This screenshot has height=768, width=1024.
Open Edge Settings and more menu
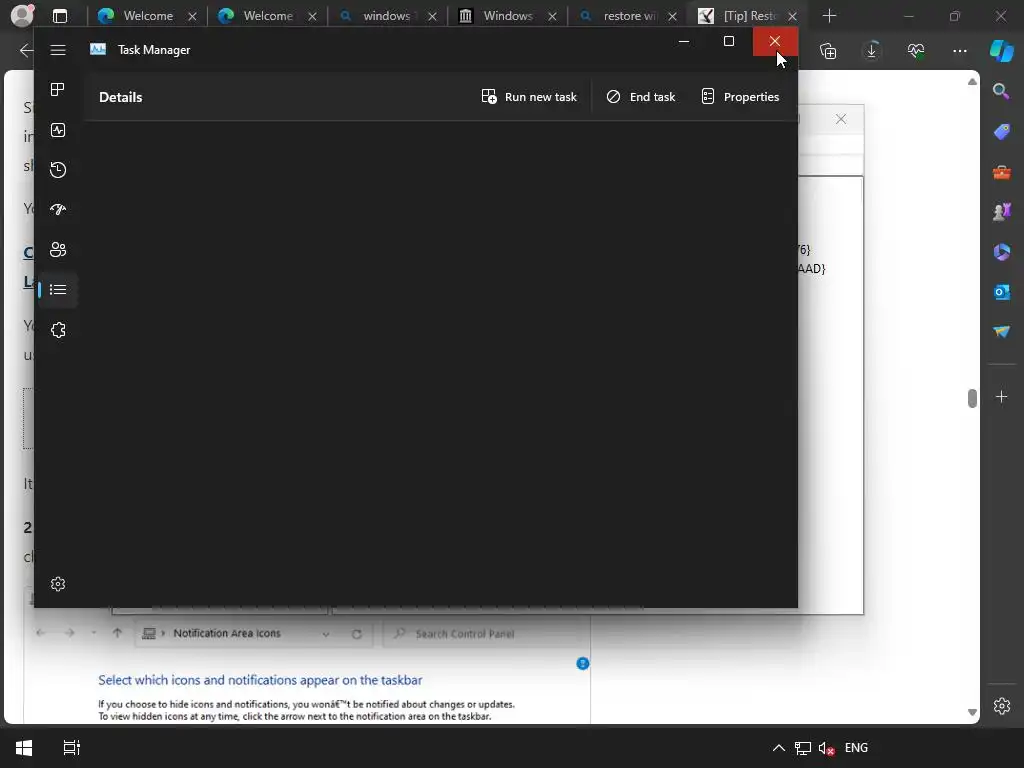coord(959,50)
